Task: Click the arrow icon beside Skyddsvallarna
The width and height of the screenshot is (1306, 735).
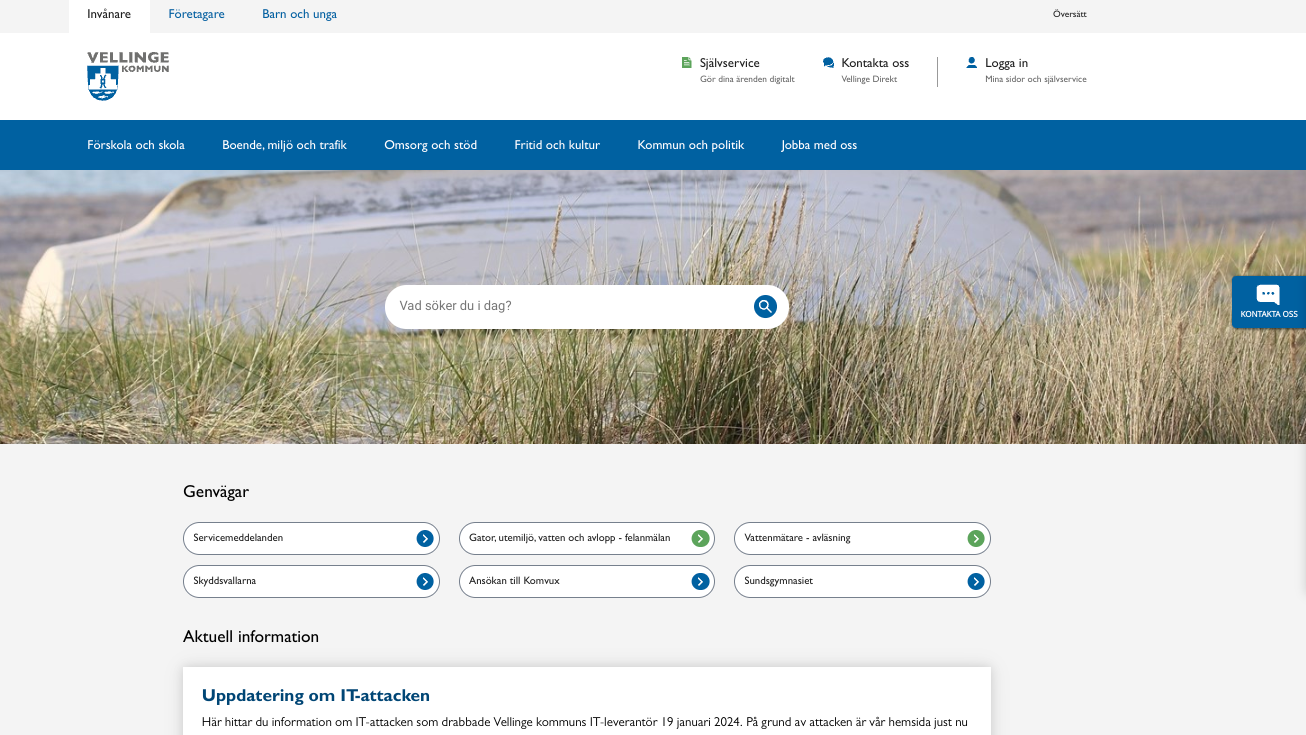Action: click(x=425, y=582)
